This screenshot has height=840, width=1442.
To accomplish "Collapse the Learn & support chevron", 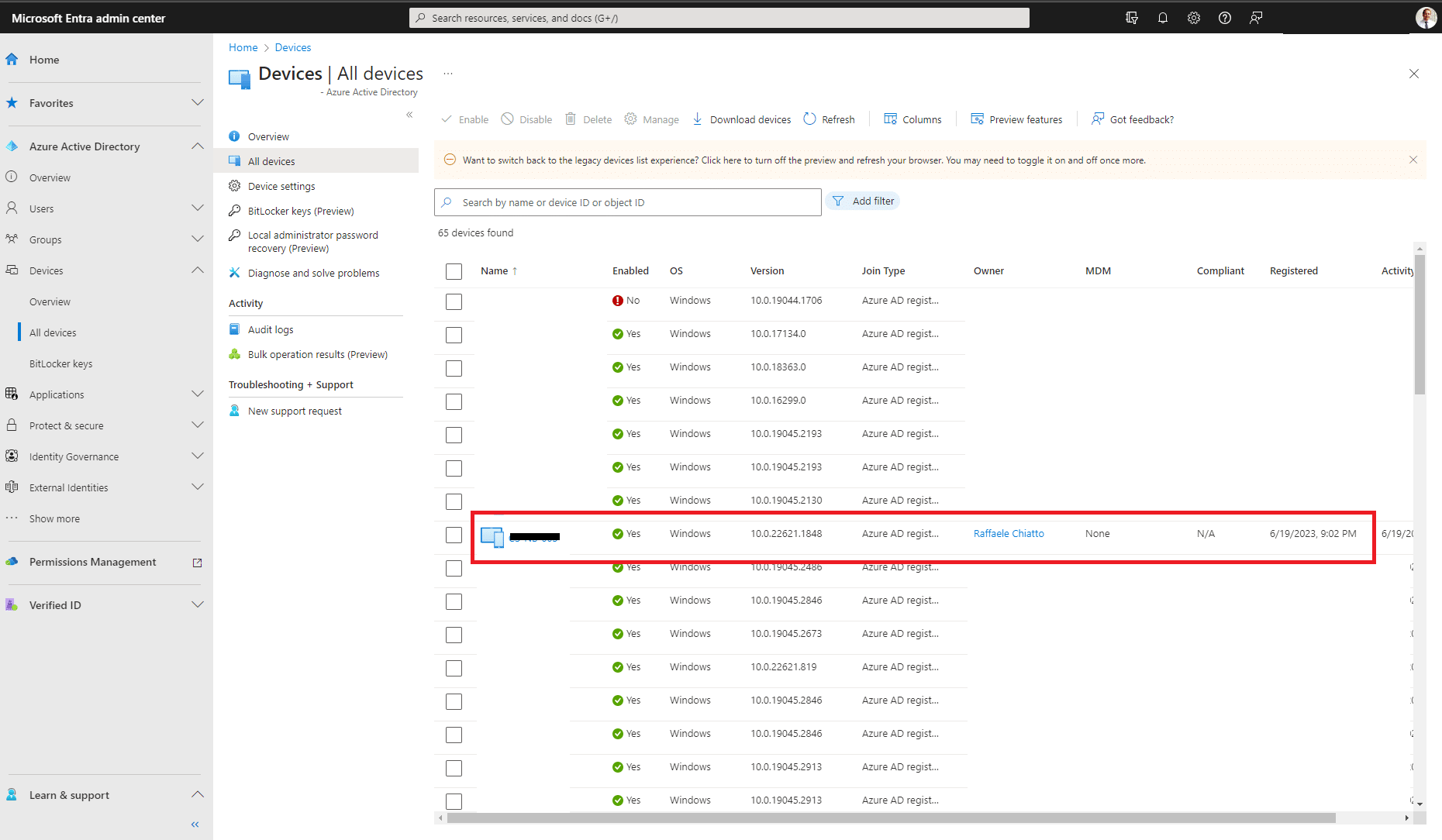I will [198, 794].
